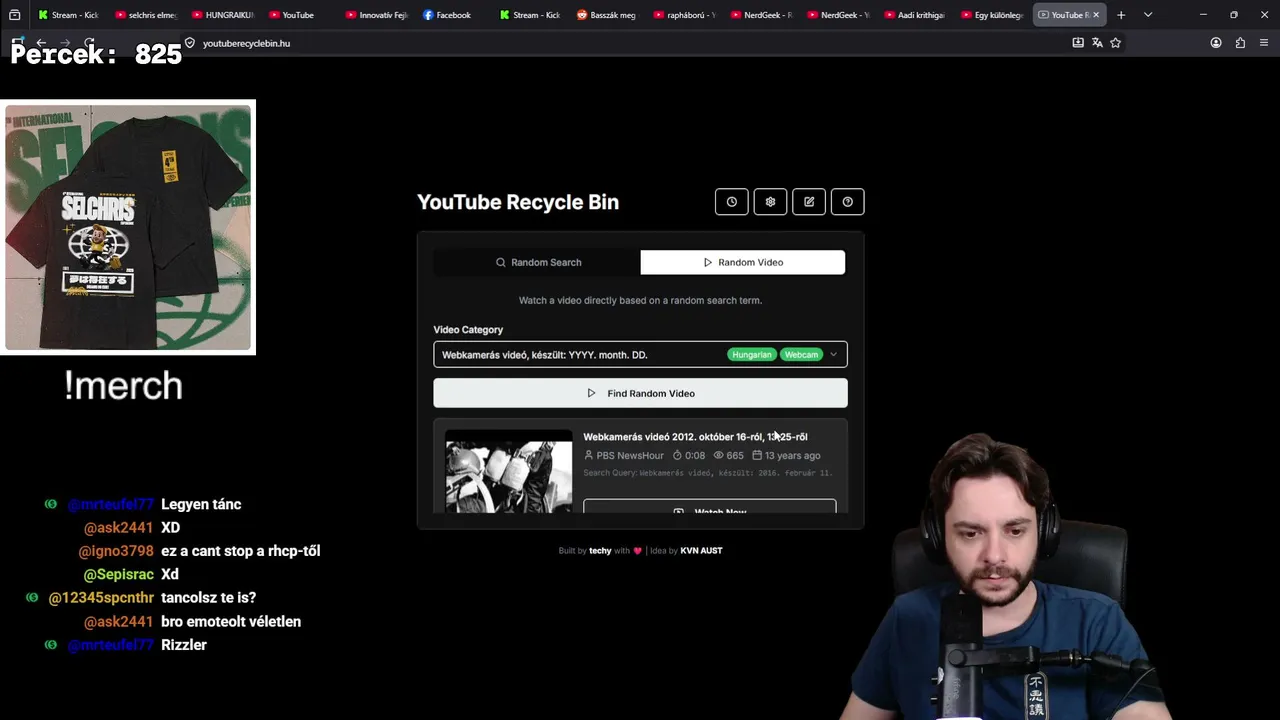The height and width of the screenshot is (720, 1280).
Task: Switch to the Innovatív Fej browser tab
Action: pyautogui.click(x=376, y=15)
